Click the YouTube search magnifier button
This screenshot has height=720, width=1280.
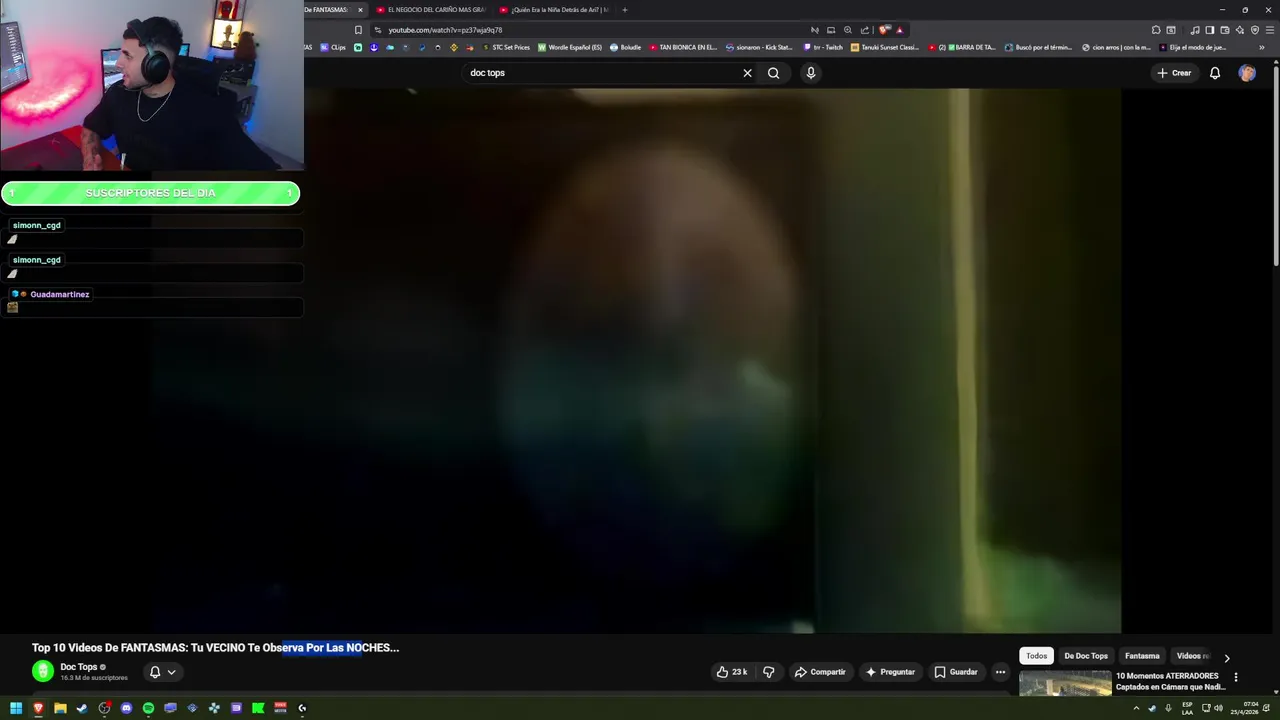coord(773,73)
